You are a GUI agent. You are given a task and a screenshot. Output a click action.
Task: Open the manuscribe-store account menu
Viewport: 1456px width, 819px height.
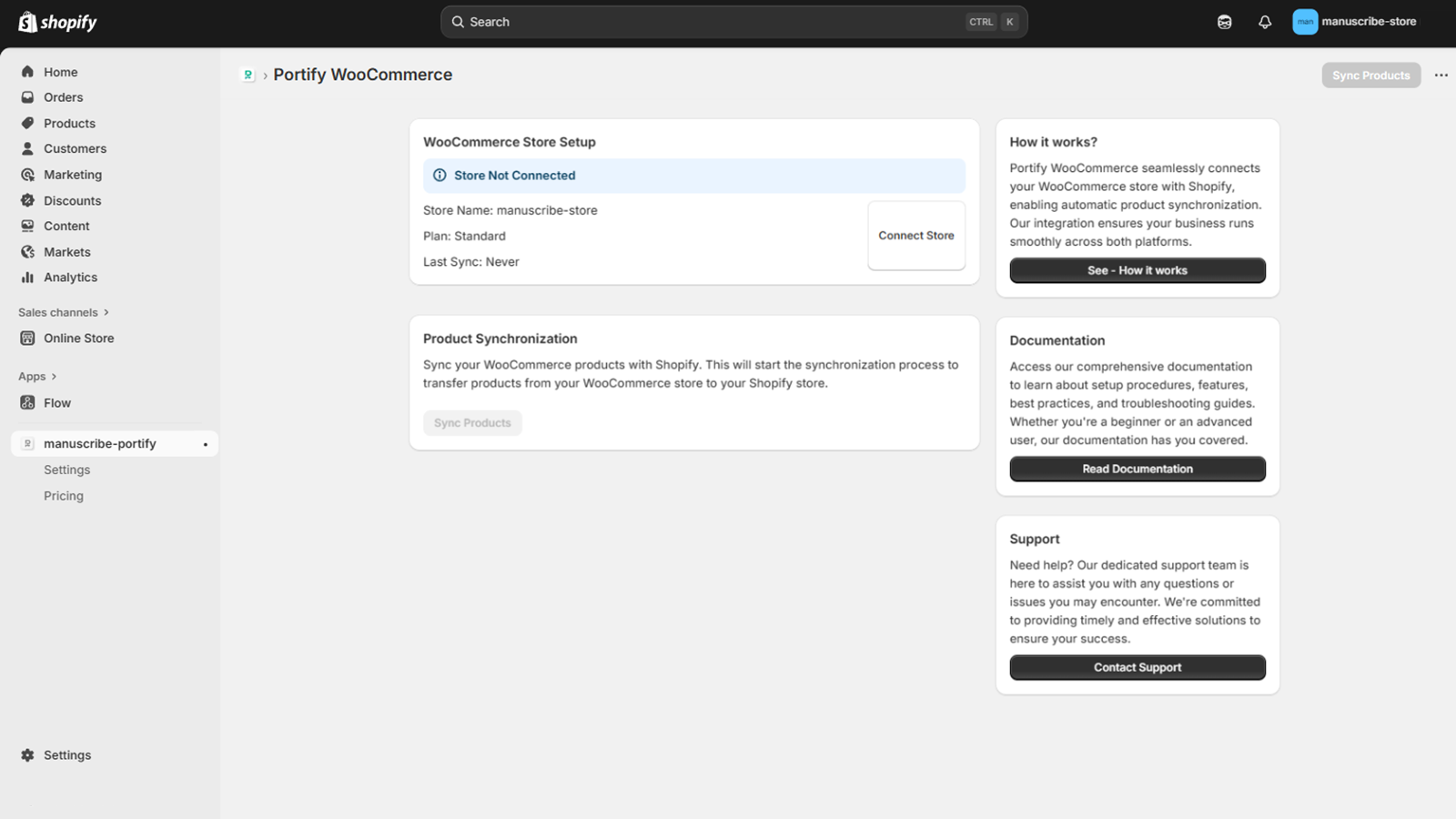[1354, 22]
